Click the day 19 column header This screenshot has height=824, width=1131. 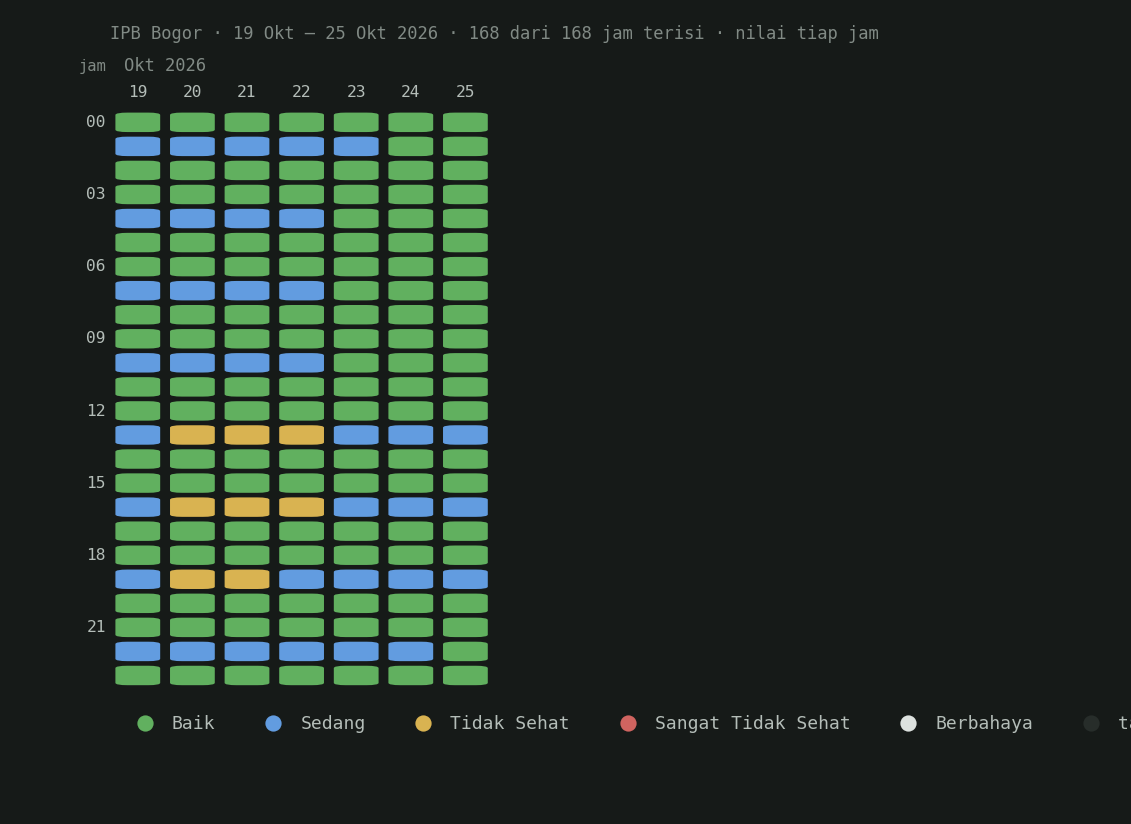point(138,92)
